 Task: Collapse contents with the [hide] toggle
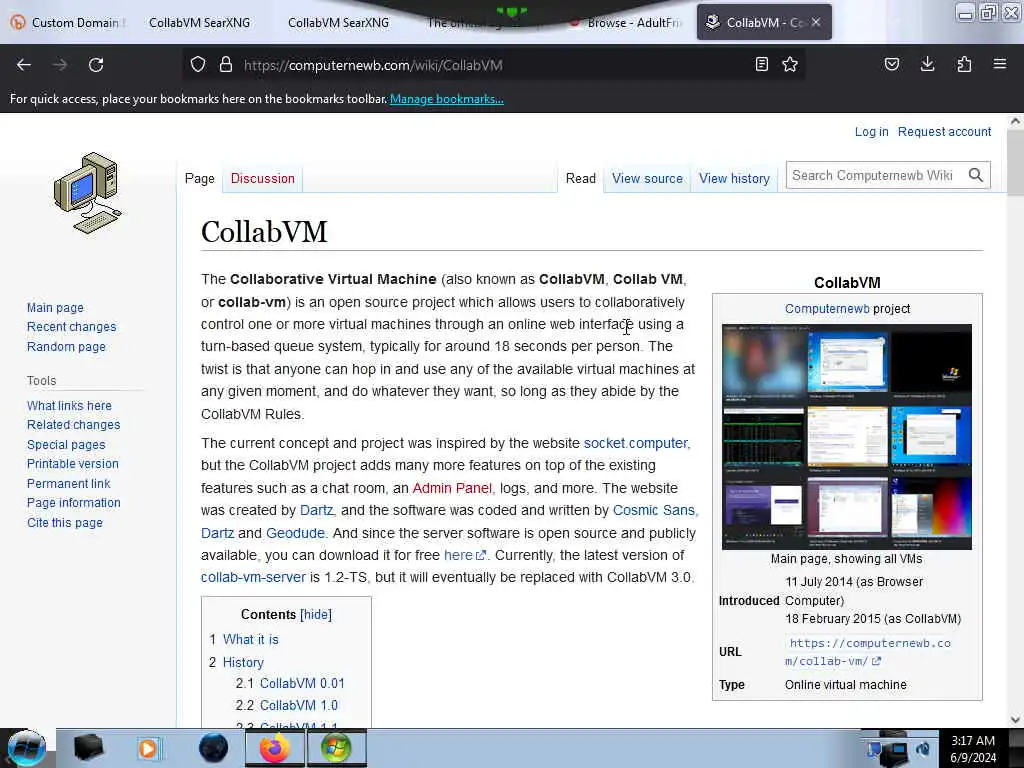pyautogui.click(x=315, y=615)
